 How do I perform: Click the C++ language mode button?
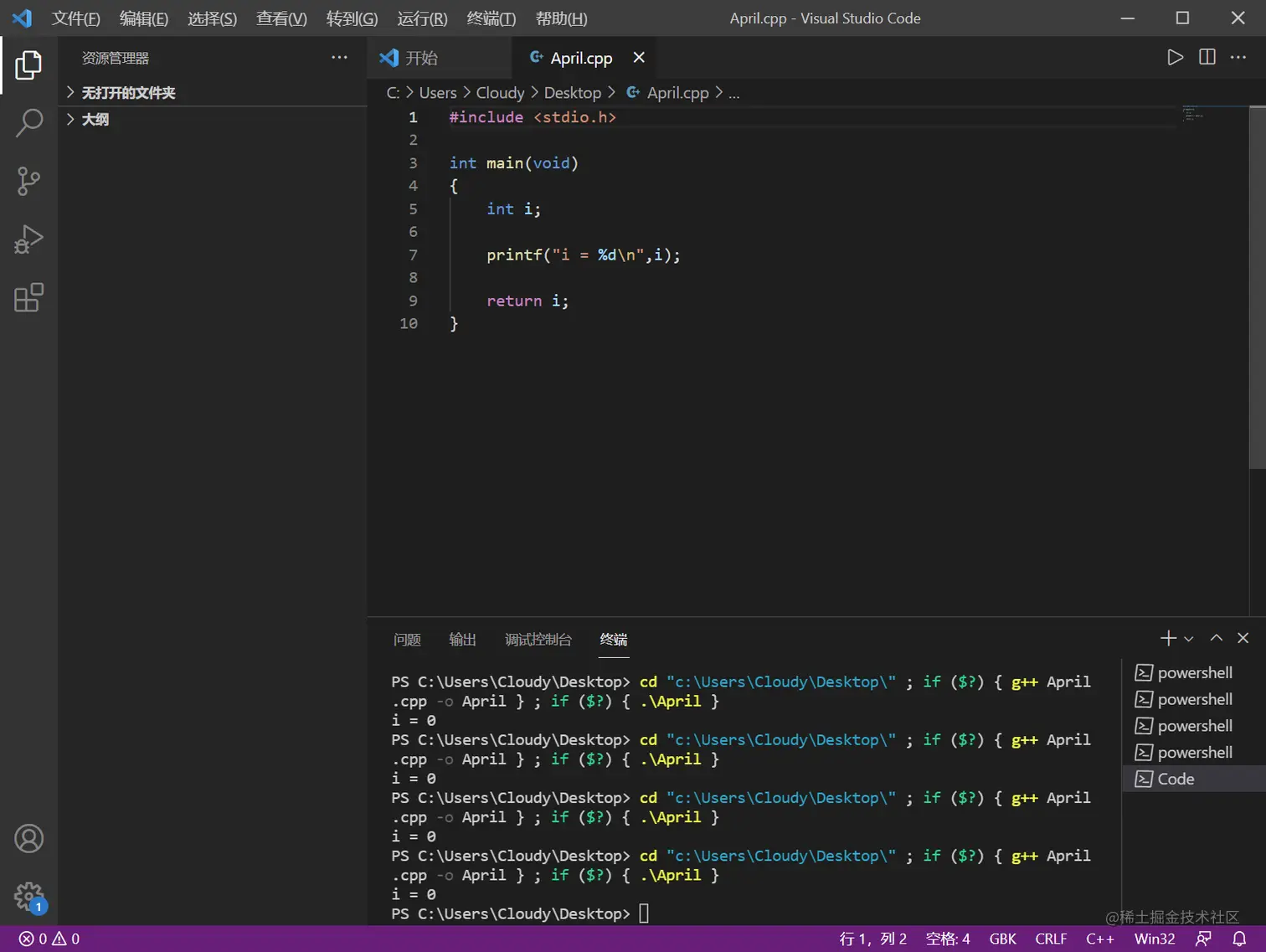tap(1099, 939)
